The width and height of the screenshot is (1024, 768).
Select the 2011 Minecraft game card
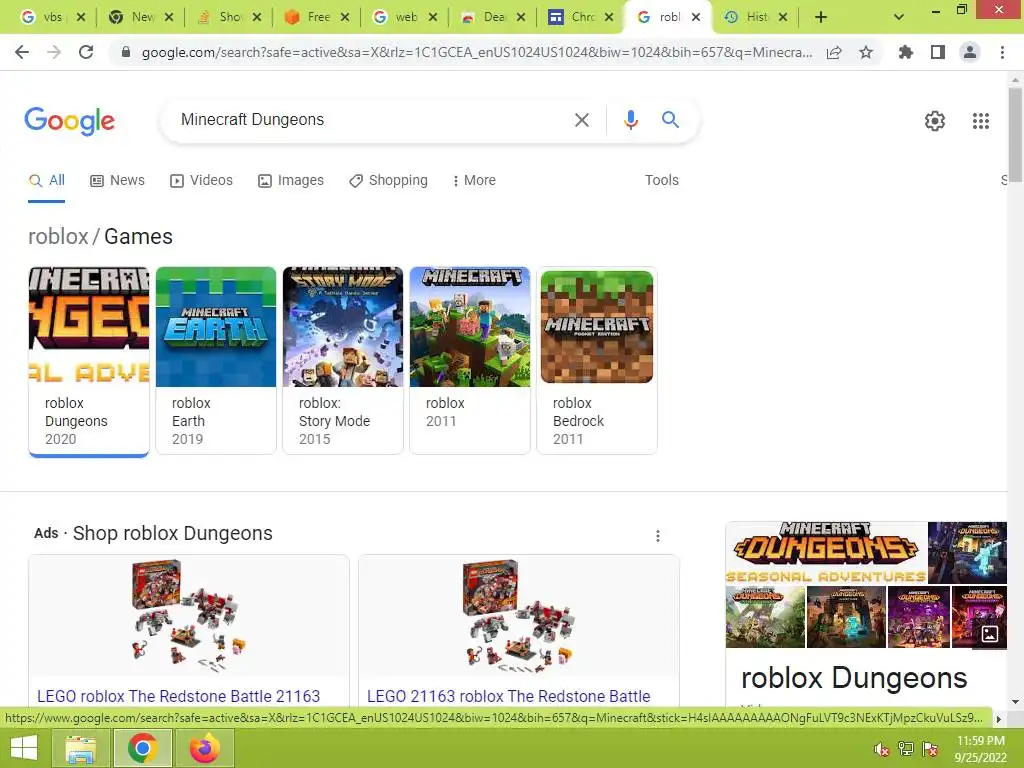click(470, 360)
